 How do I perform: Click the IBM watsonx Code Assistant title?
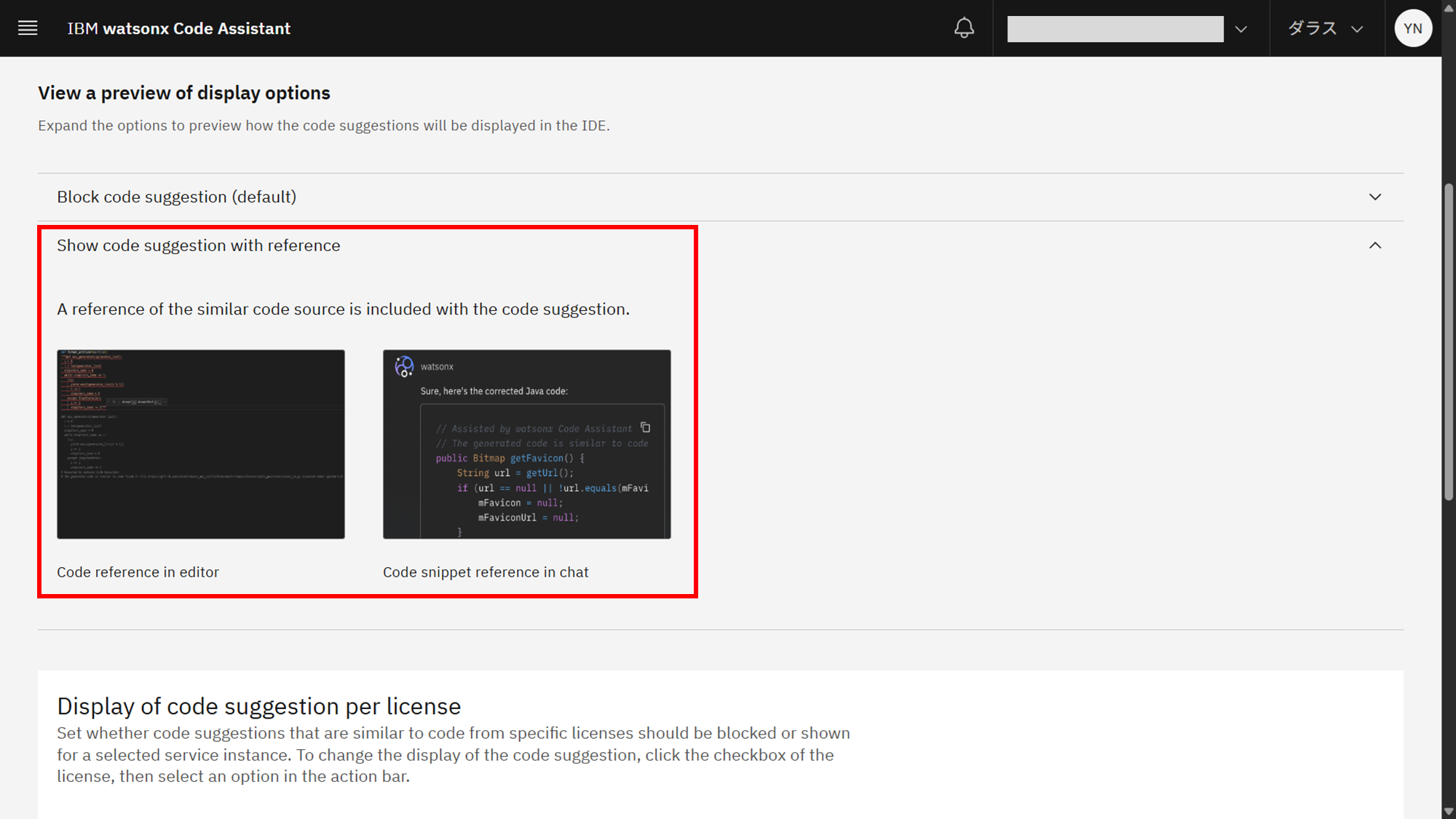(x=178, y=28)
